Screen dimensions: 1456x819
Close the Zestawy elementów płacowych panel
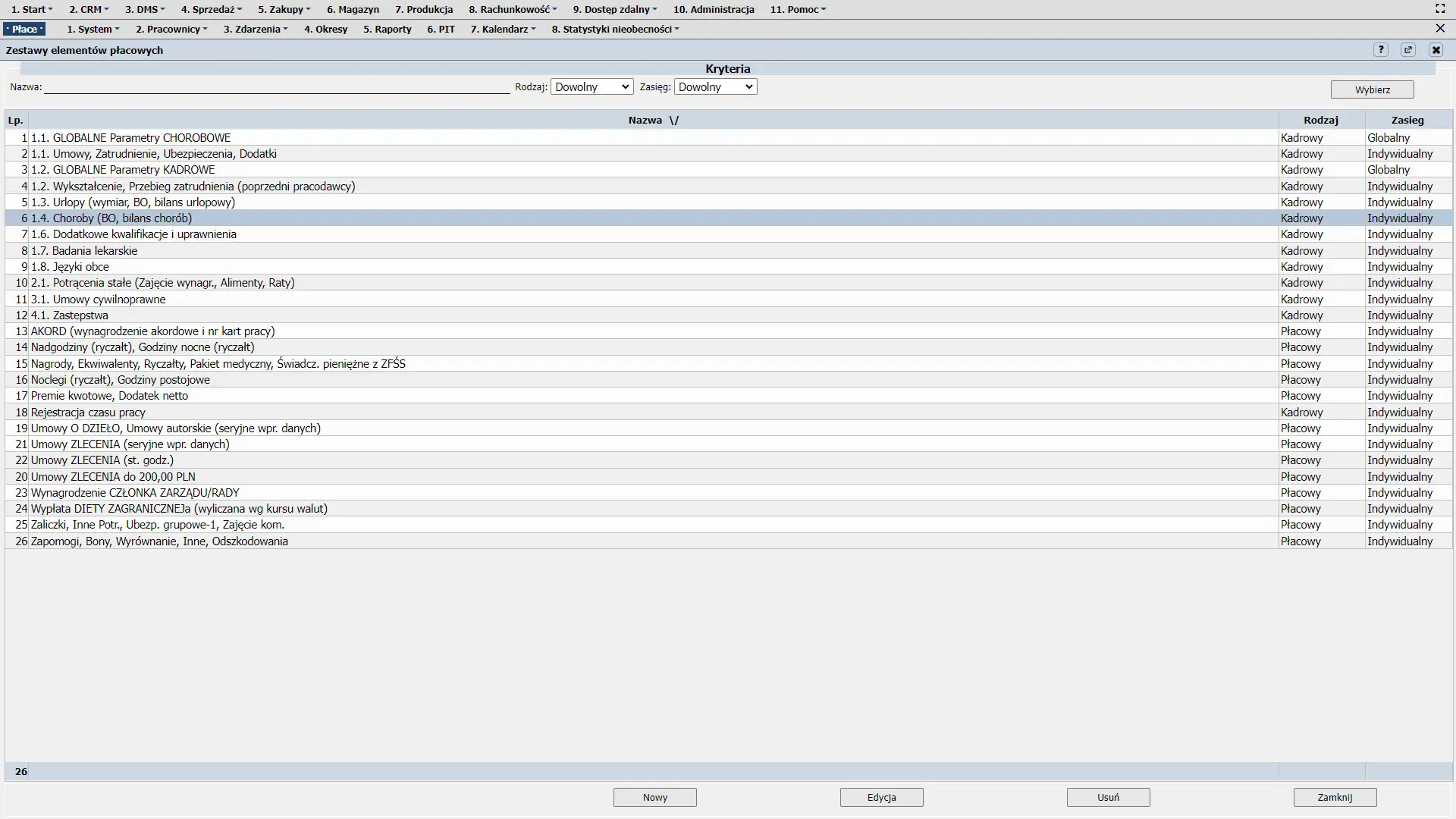1436,50
